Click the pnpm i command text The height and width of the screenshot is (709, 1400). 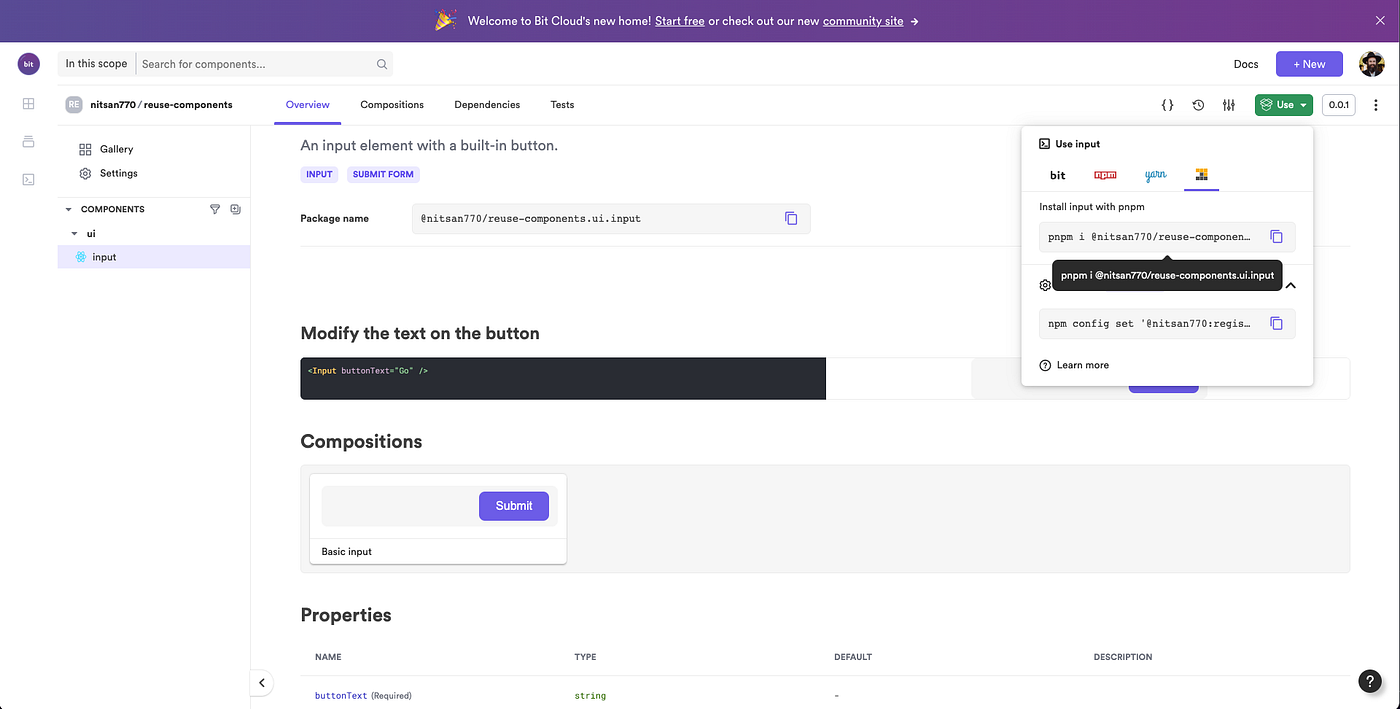1149,237
